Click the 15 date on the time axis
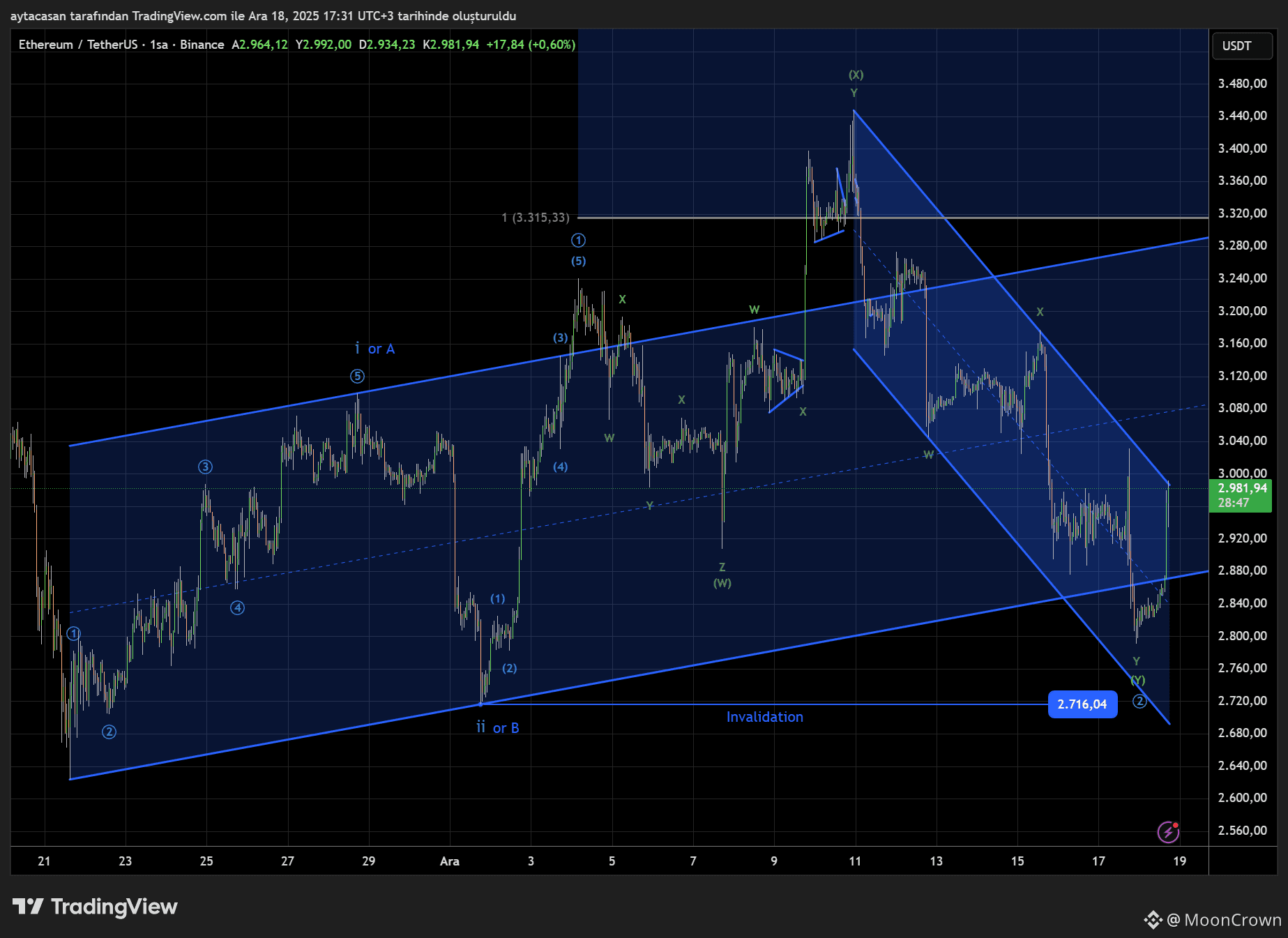This screenshot has width=1288, height=938. click(x=1017, y=861)
